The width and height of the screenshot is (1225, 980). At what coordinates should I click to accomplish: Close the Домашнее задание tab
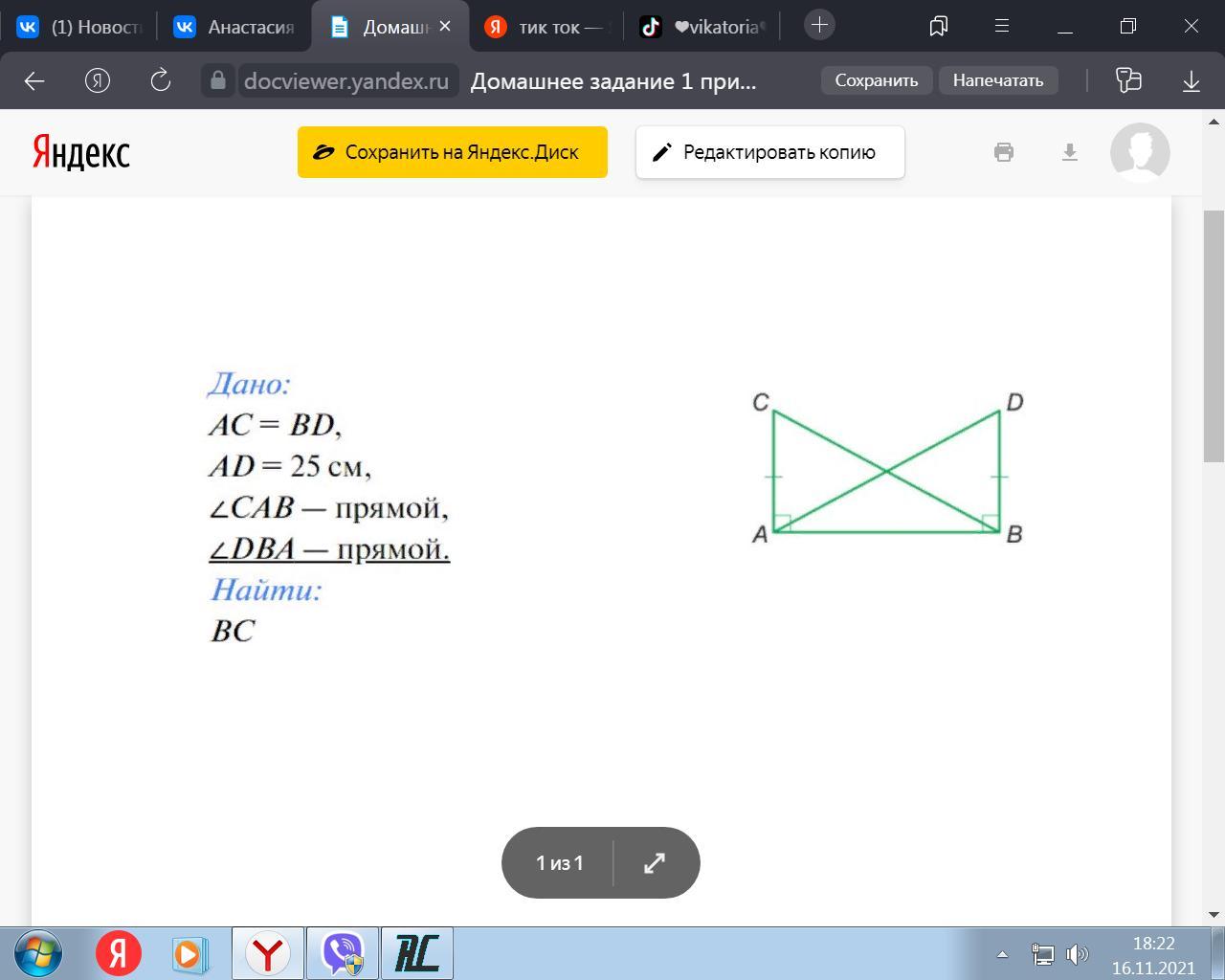(x=445, y=27)
